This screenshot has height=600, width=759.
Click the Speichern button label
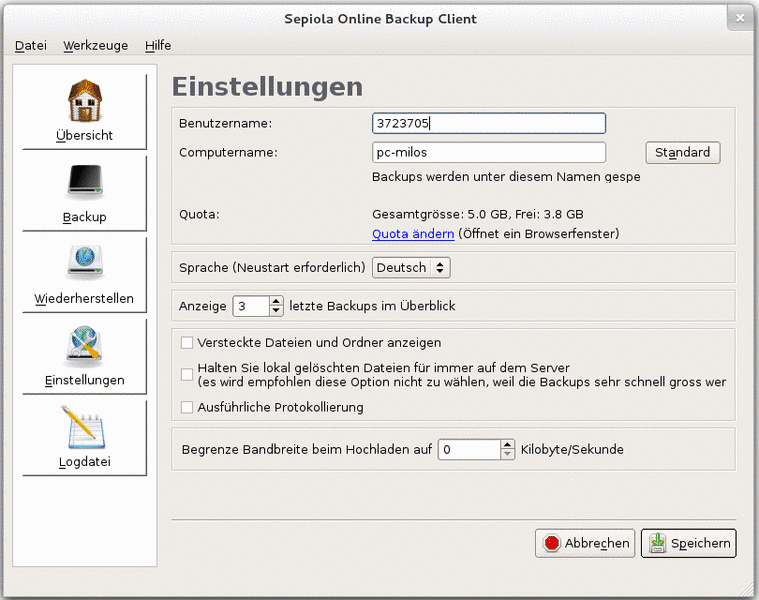pos(700,543)
